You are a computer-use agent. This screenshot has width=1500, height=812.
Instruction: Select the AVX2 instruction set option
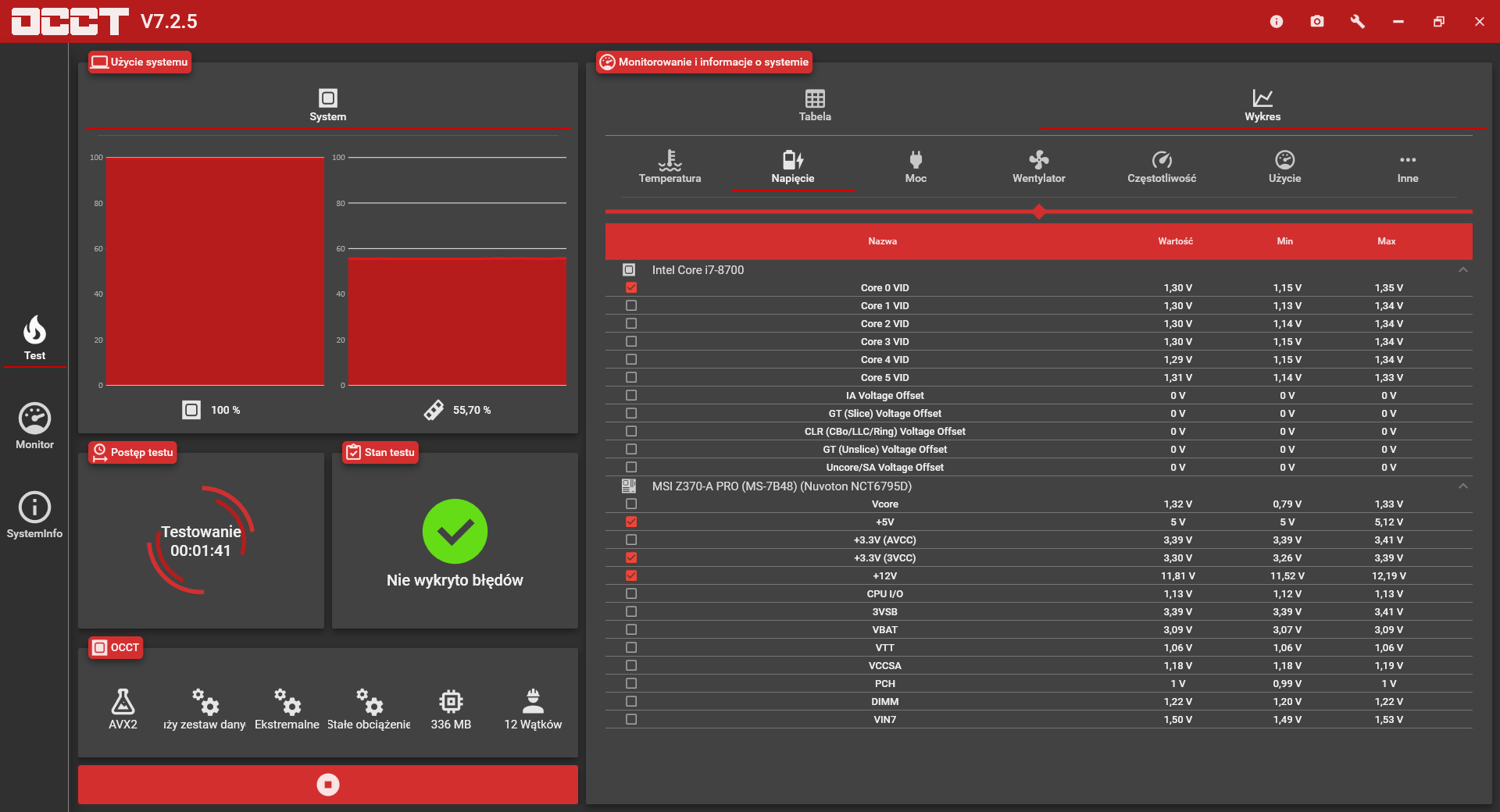[x=123, y=709]
